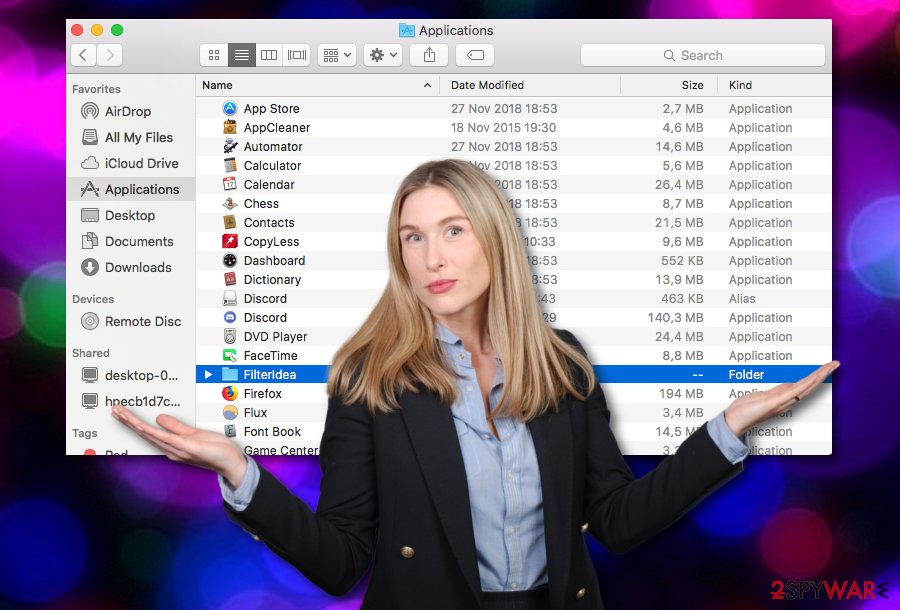This screenshot has width=900, height=610.
Task: Open AirDrop in the sidebar
Action: 131,111
